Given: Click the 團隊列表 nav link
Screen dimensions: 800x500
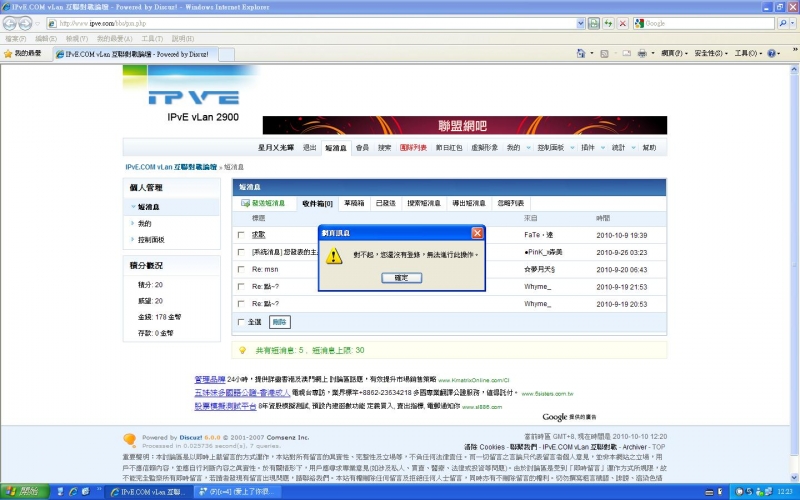Looking at the screenshot, I should pos(413,147).
